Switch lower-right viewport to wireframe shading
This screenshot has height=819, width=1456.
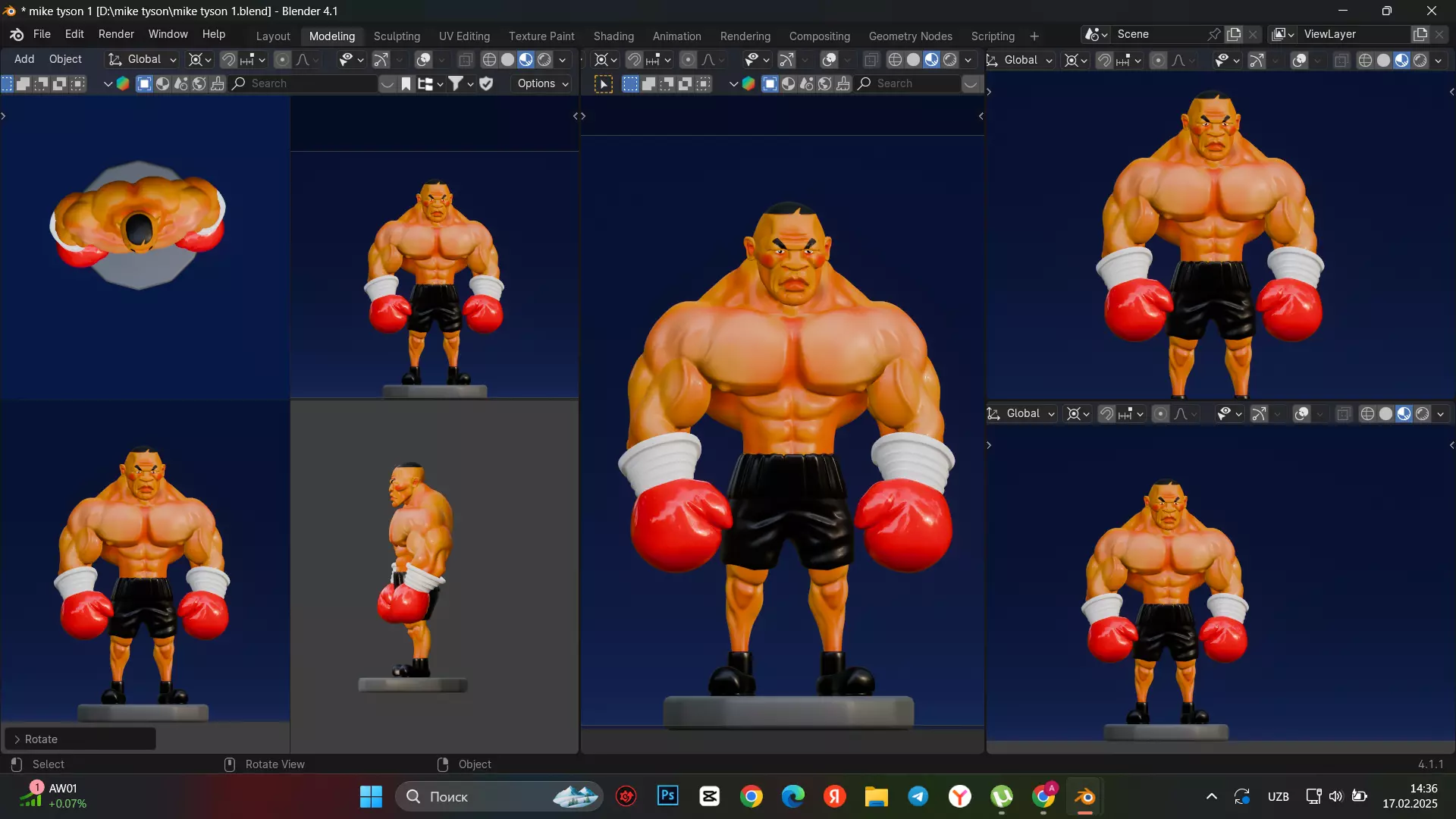[x=1368, y=413]
